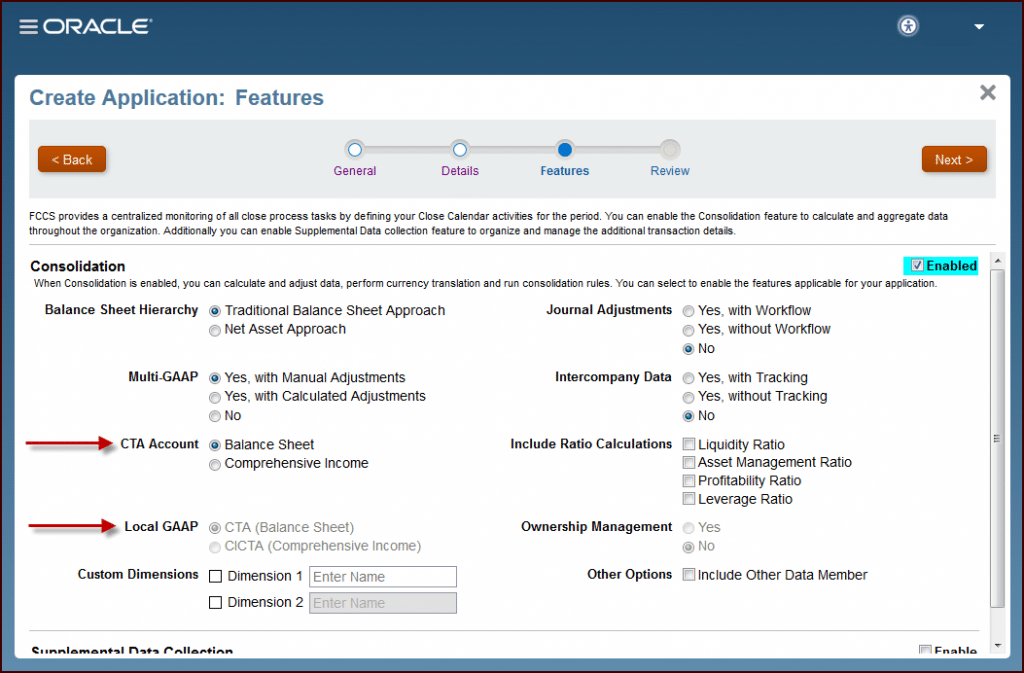Screen dimensions: 1024x673
Task: Toggle the Consolidation Enabled checkbox
Action: pos(917,266)
